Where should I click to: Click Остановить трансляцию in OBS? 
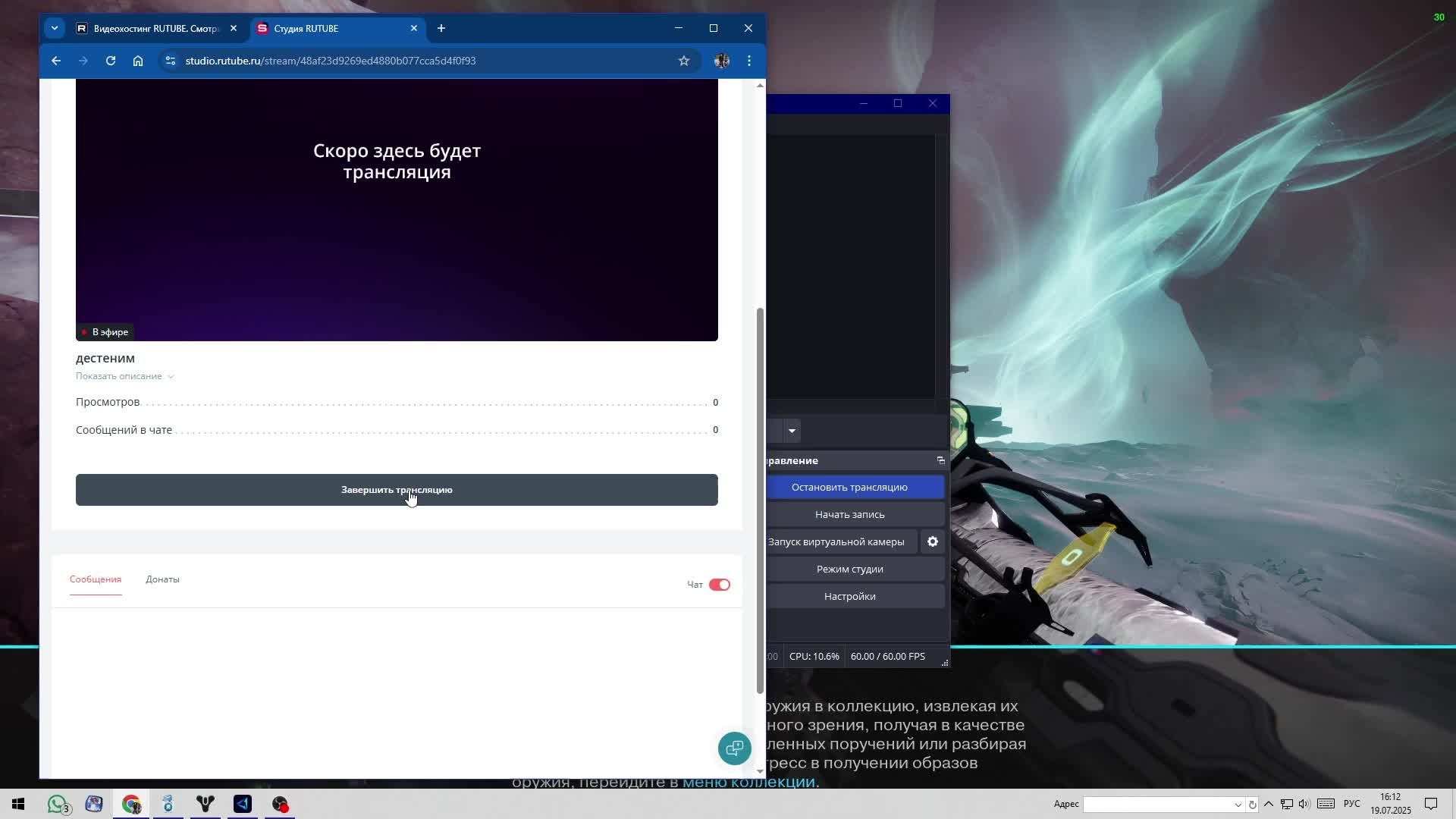(x=849, y=487)
